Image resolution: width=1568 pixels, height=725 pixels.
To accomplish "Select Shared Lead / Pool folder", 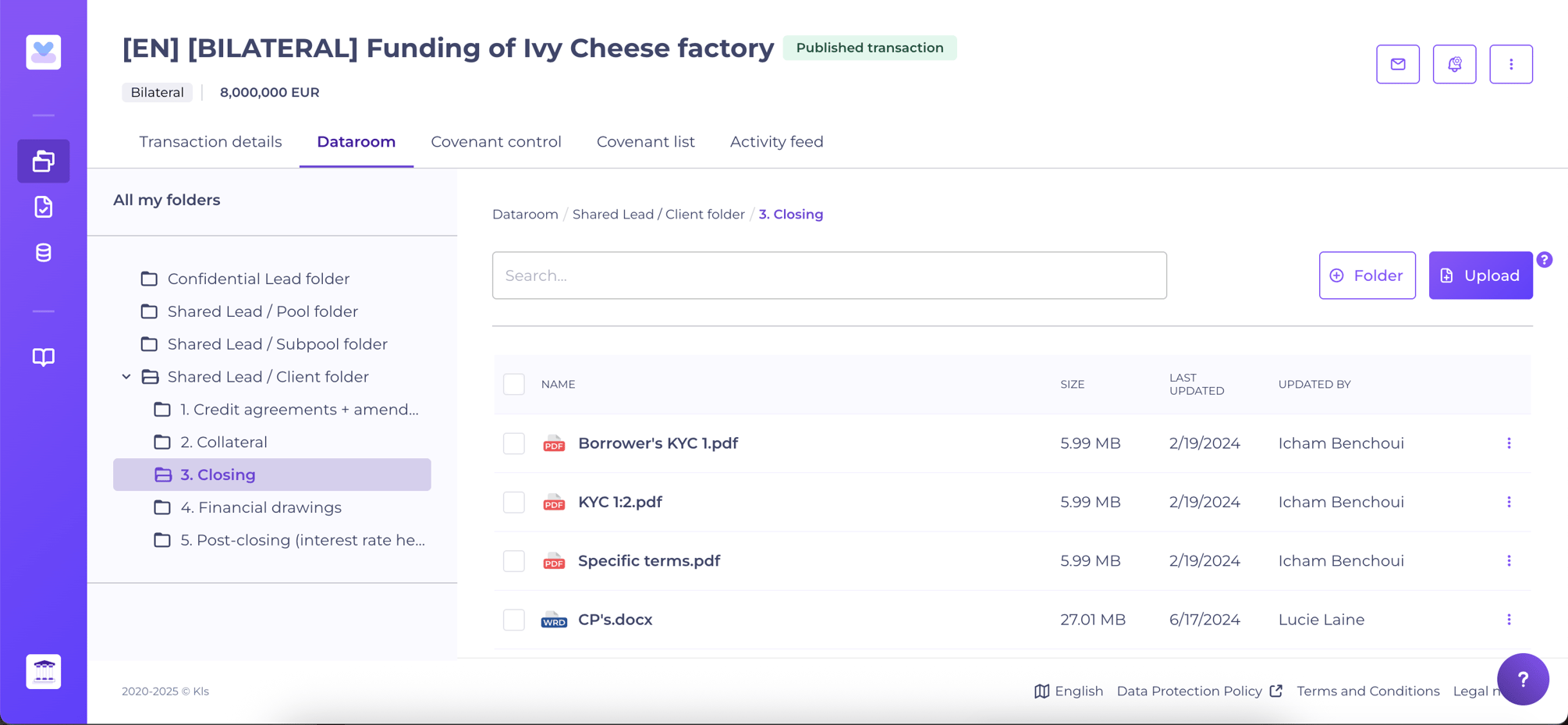I will coord(263,311).
